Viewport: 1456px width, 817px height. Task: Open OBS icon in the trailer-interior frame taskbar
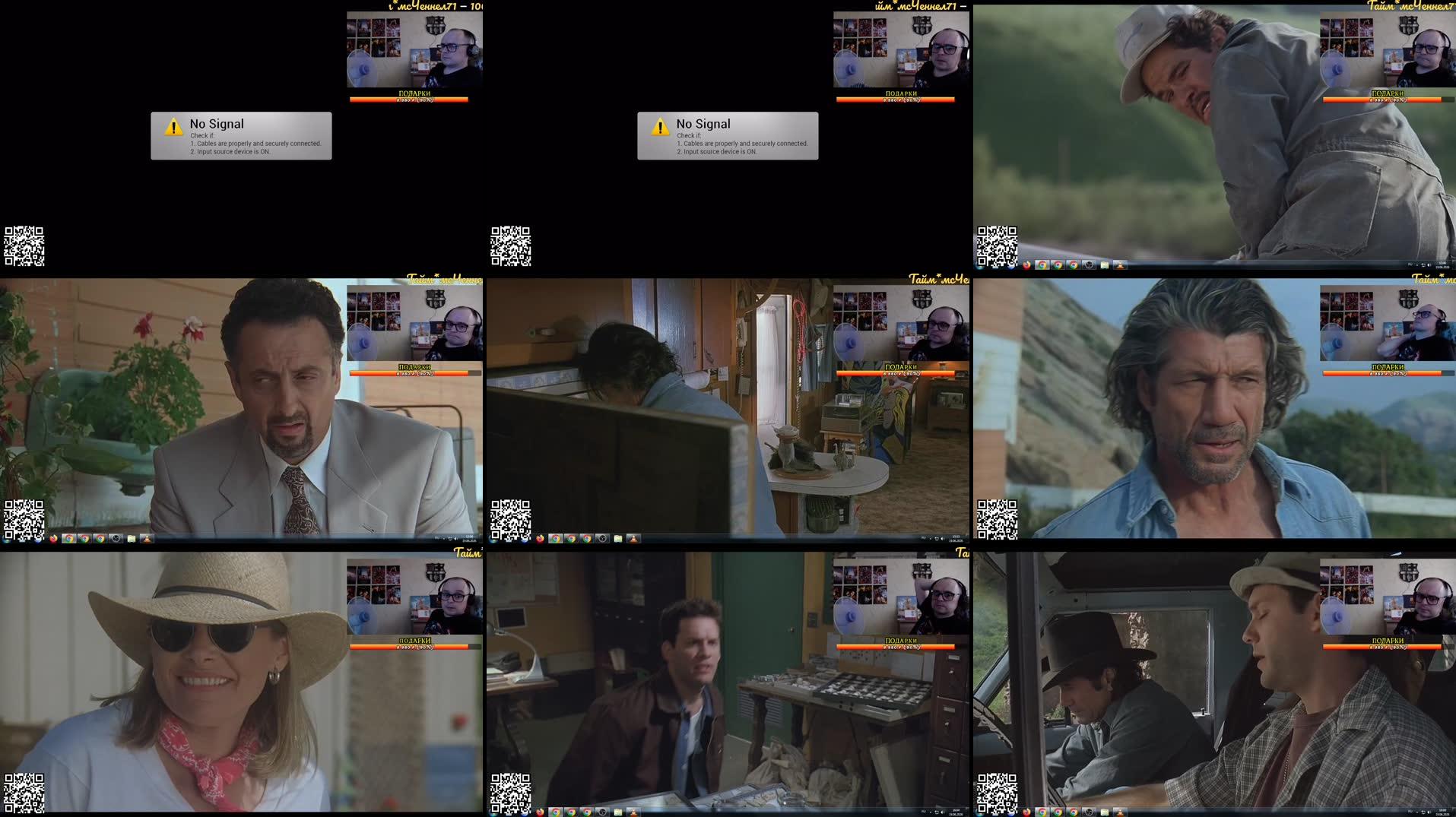tap(602, 539)
